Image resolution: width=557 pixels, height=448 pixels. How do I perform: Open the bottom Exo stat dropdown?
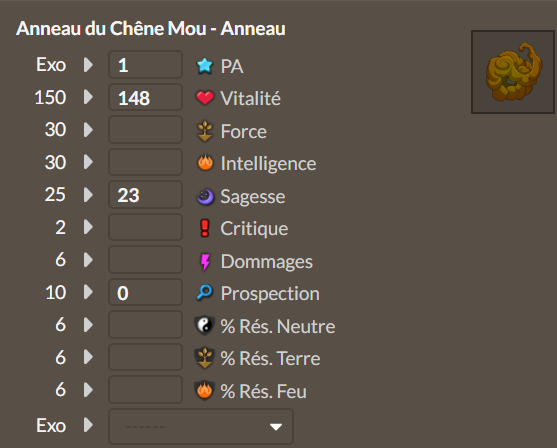(x=201, y=426)
